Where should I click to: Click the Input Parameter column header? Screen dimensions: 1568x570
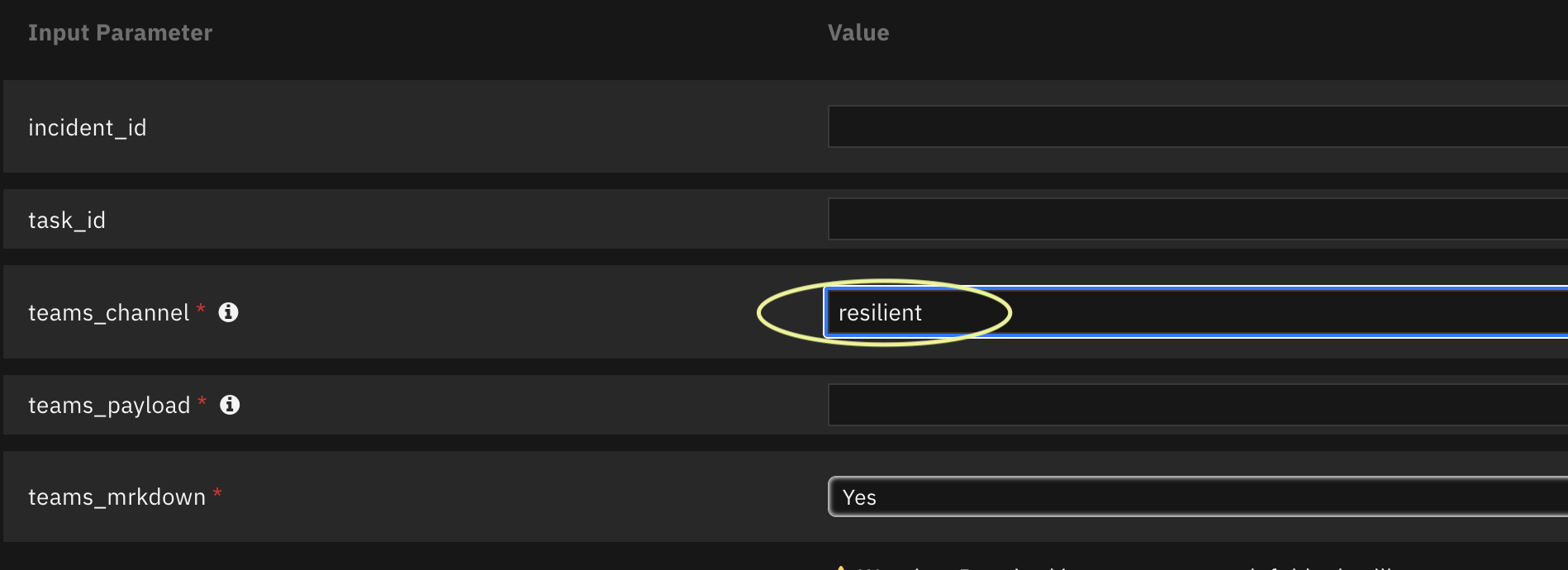(x=120, y=33)
